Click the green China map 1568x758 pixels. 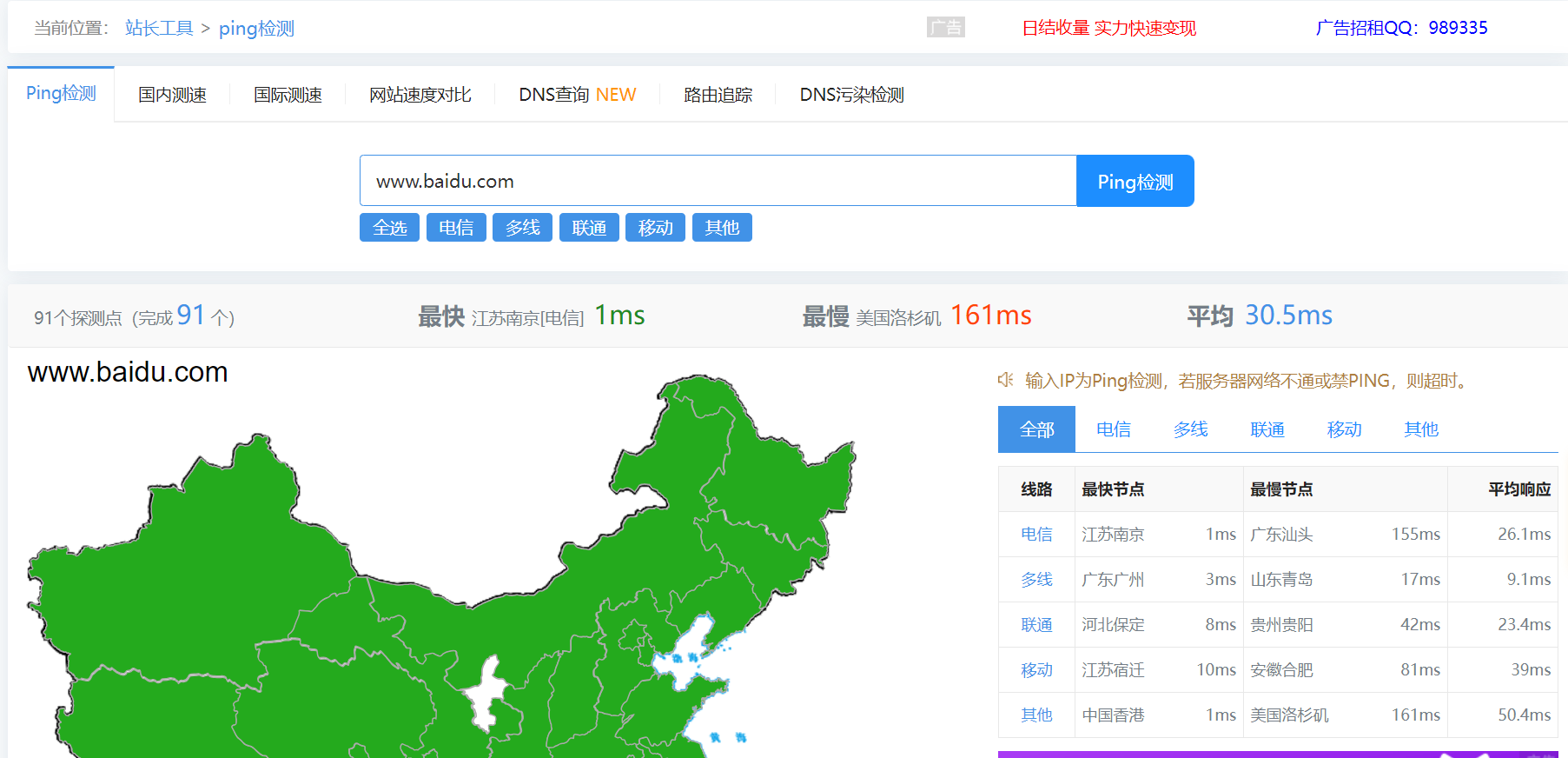pos(441,566)
